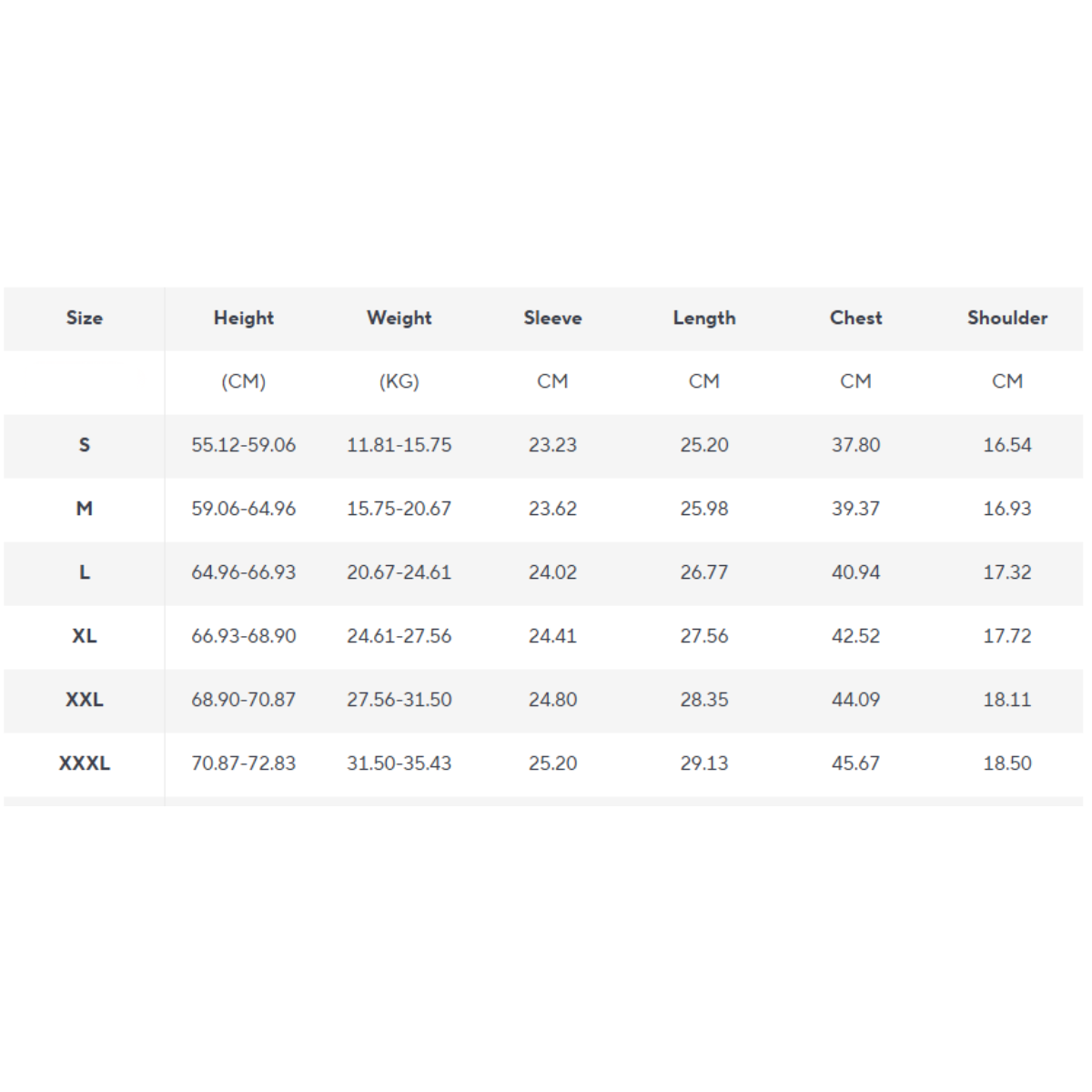Click weight range 15.75-20.67 for size M
1092x1092 pixels.
click(x=399, y=509)
